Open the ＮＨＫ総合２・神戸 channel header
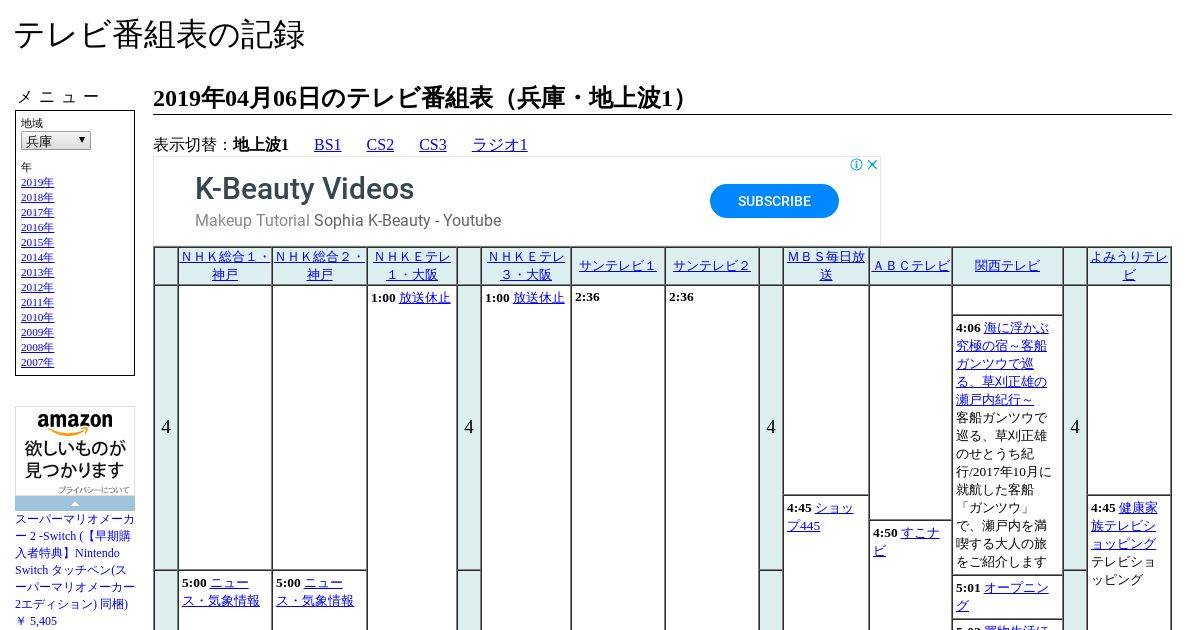This screenshot has height=630, width=1200. pyautogui.click(x=319, y=266)
